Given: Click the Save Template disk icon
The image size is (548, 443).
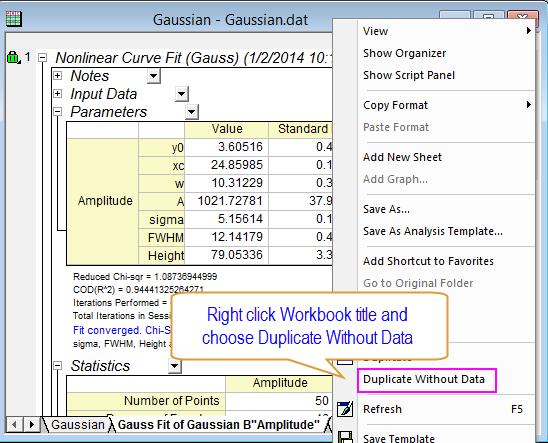Looking at the screenshot, I should point(345,437).
